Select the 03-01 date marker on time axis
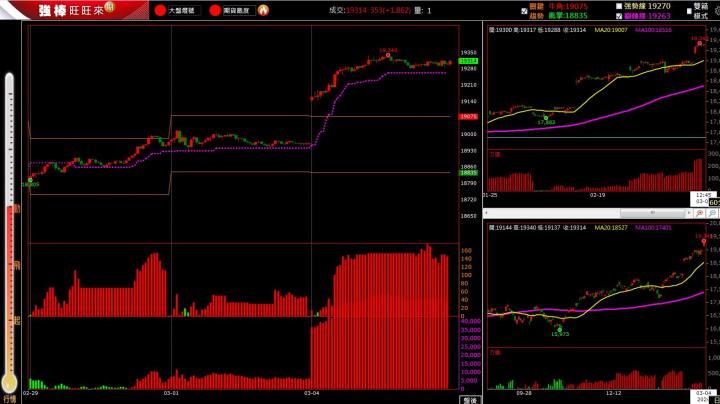 pos(170,394)
